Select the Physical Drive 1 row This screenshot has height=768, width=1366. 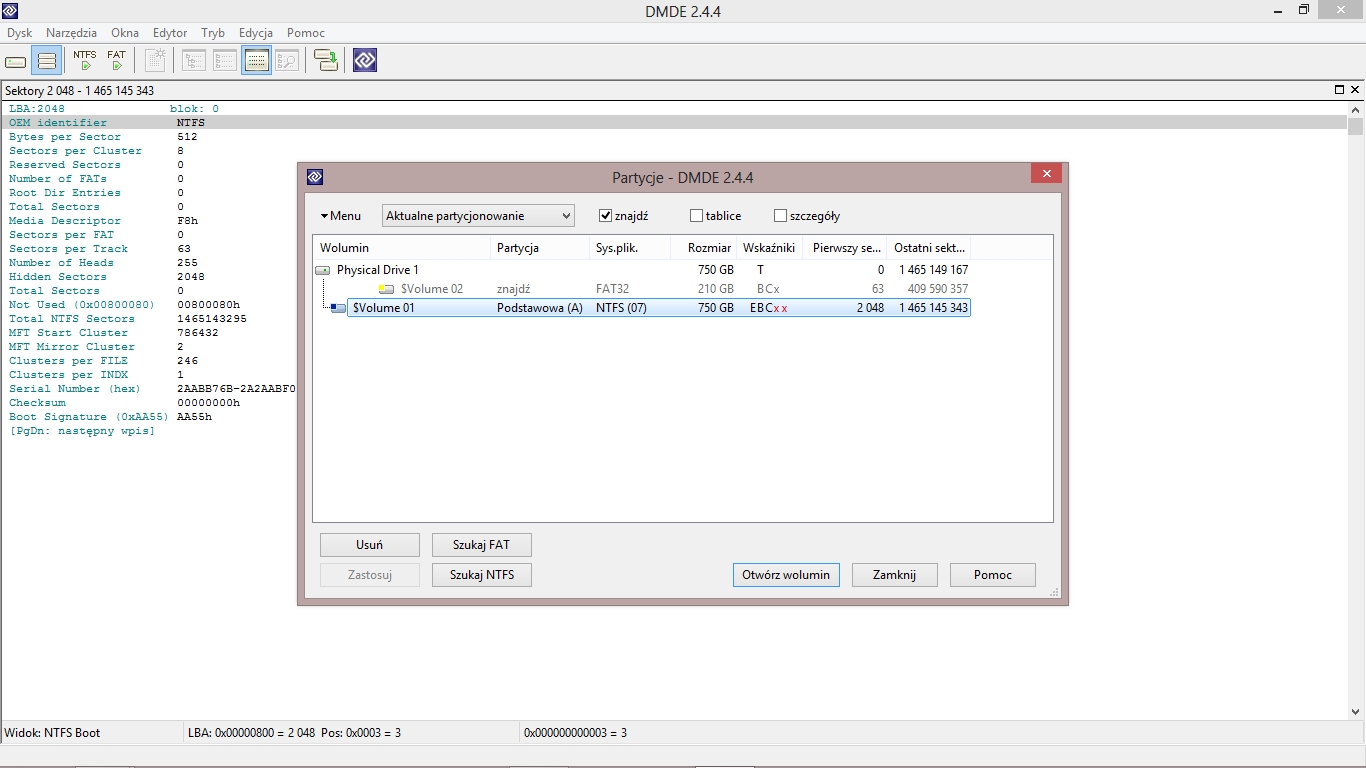point(642,270)
